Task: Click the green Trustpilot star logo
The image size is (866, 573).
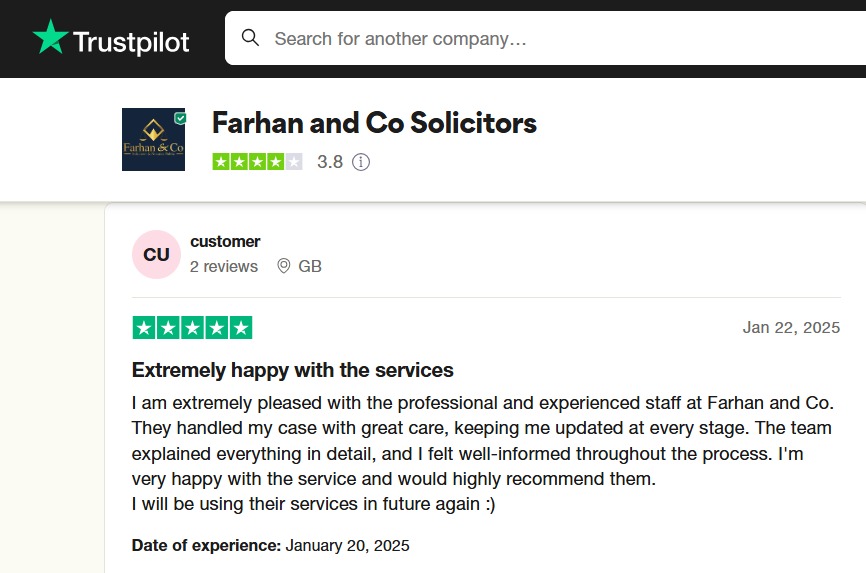Action: (x=50, y=38)
